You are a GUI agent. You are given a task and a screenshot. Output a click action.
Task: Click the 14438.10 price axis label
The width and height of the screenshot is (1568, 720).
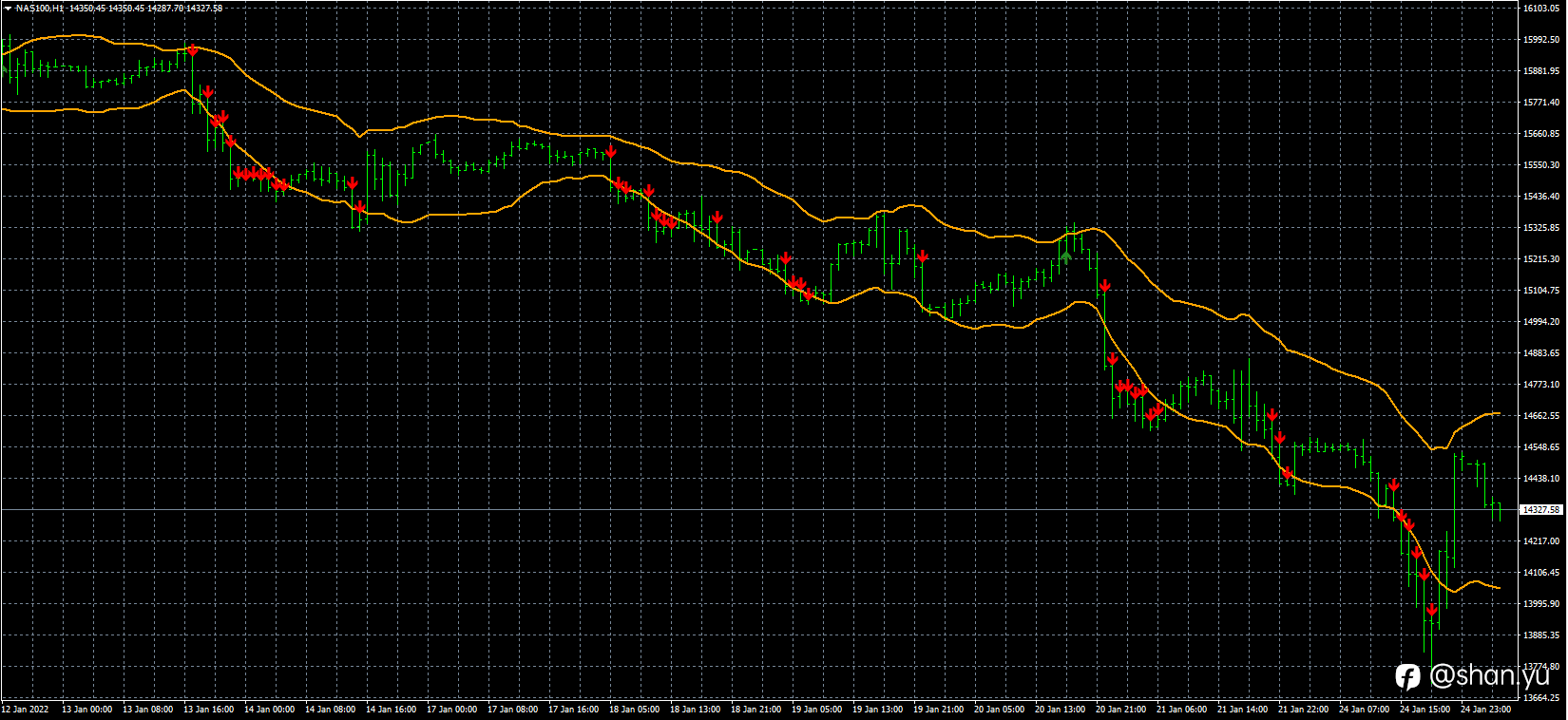click(1541, 479)
